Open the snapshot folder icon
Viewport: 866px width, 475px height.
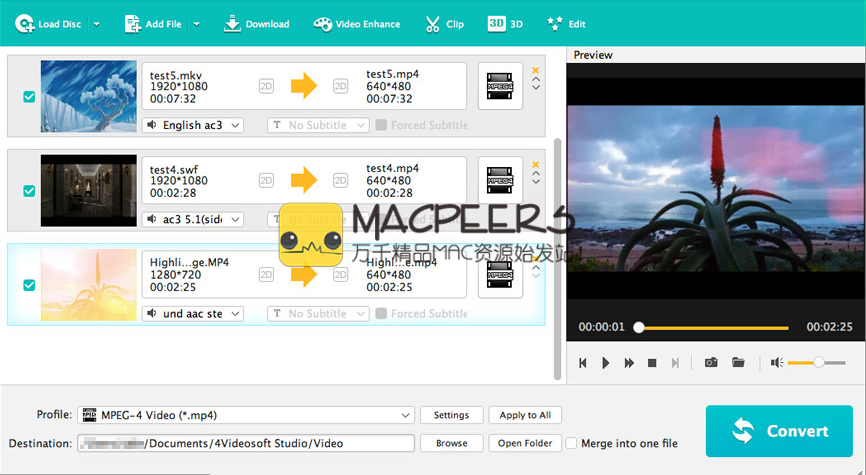[x=738, y=363]
